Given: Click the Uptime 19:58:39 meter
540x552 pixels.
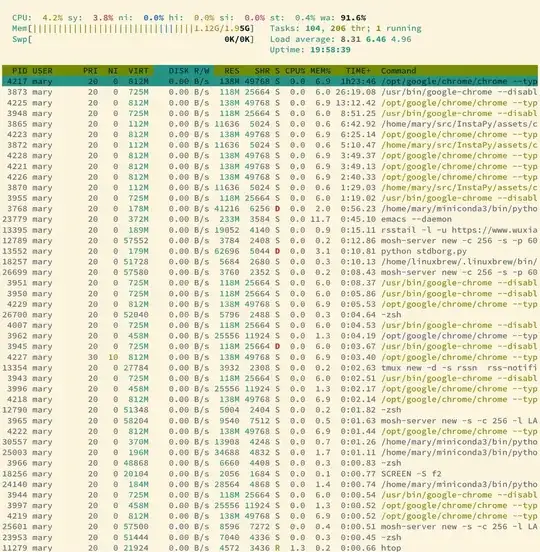Looking at the screenshot, I should (x=310, y=50).
